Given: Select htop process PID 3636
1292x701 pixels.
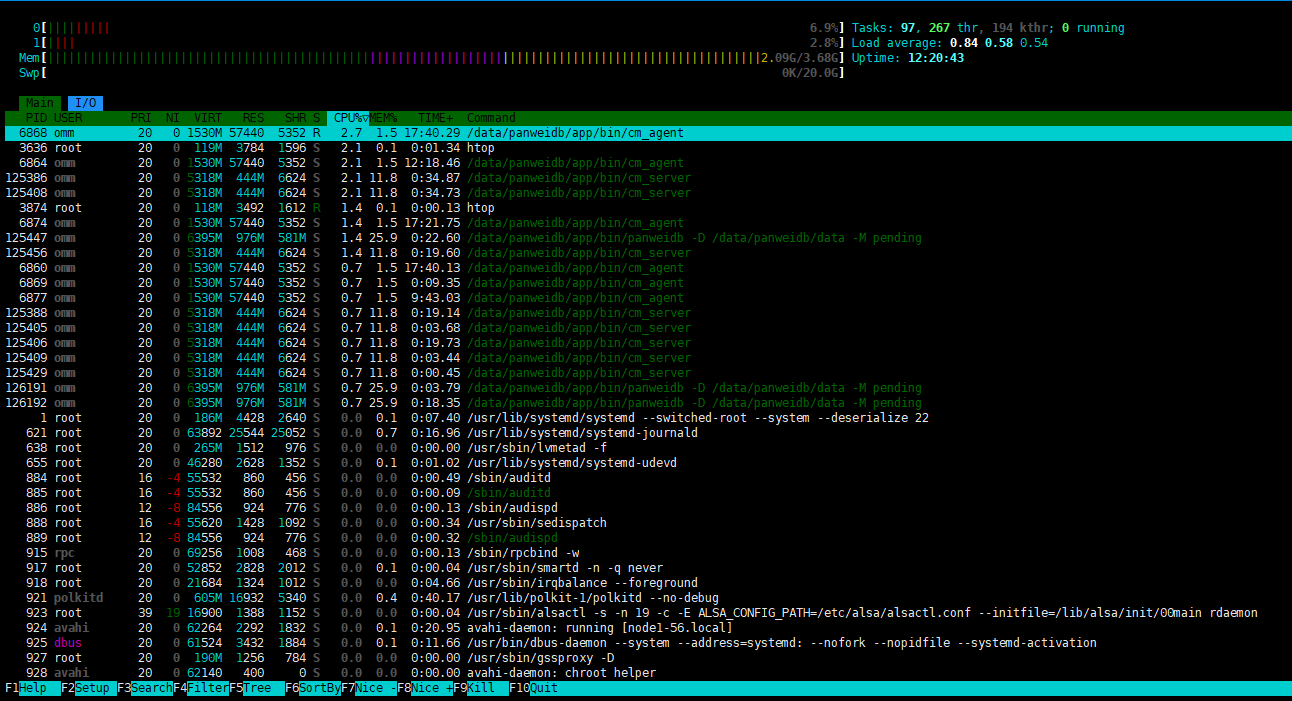Looking at the screenshot, I should click(646, 148).
